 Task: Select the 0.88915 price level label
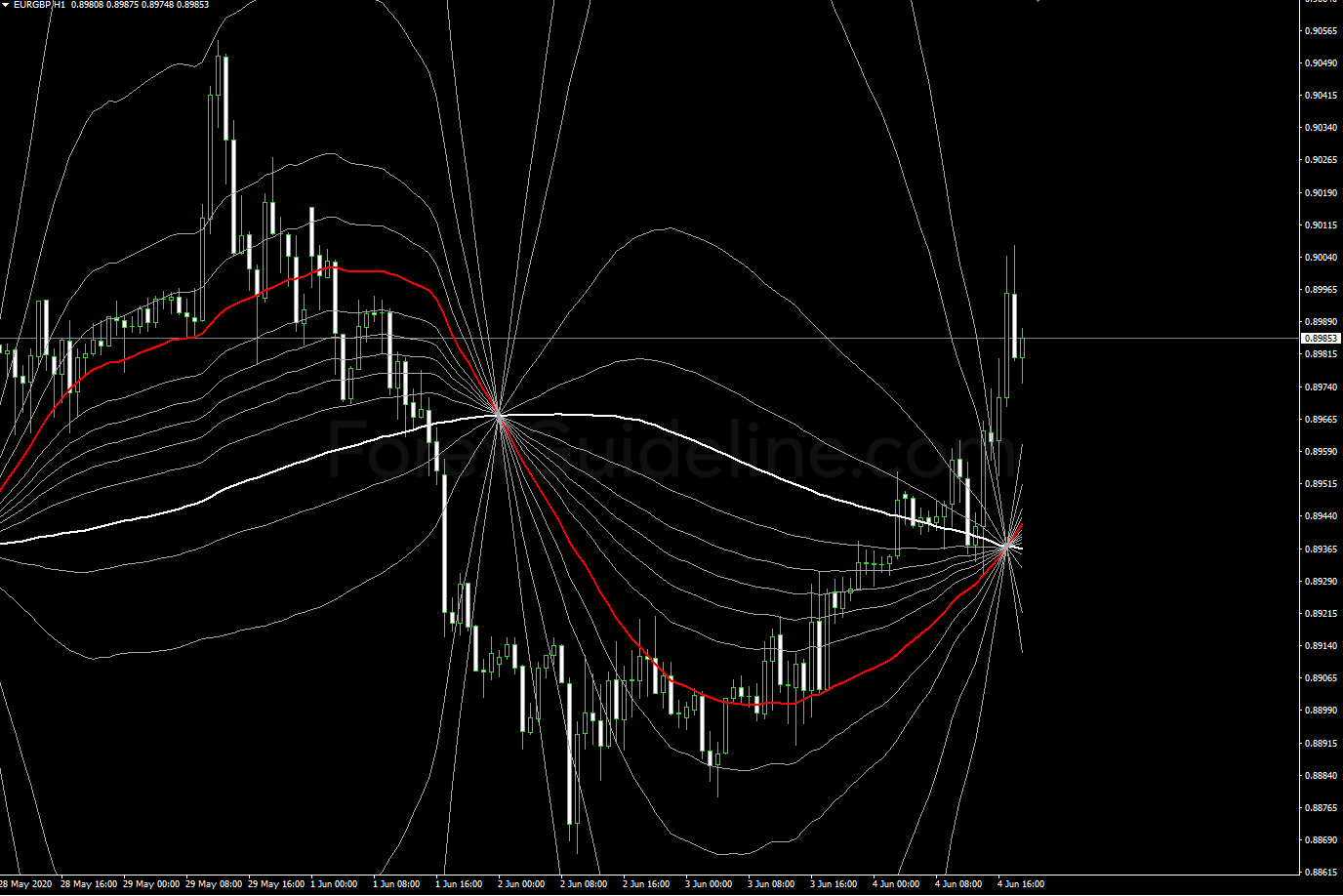[1322, 744]
